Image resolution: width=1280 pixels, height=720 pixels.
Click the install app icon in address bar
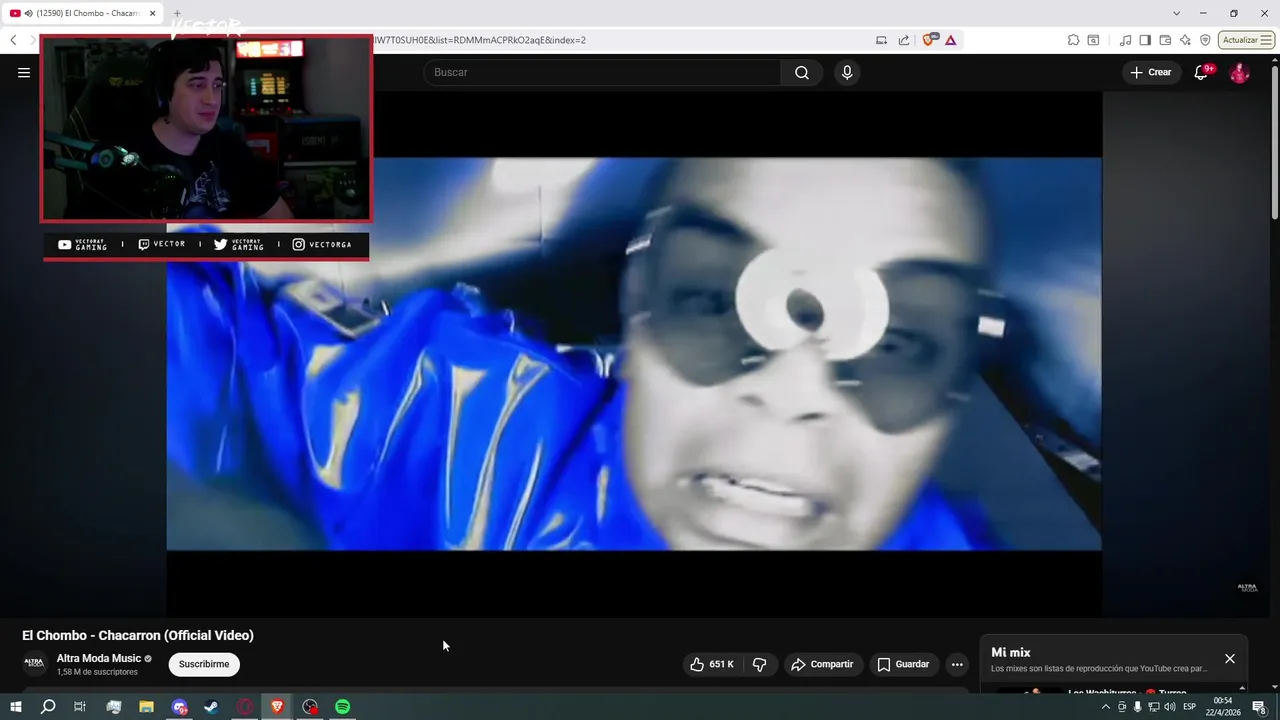(x=881, y=40)
